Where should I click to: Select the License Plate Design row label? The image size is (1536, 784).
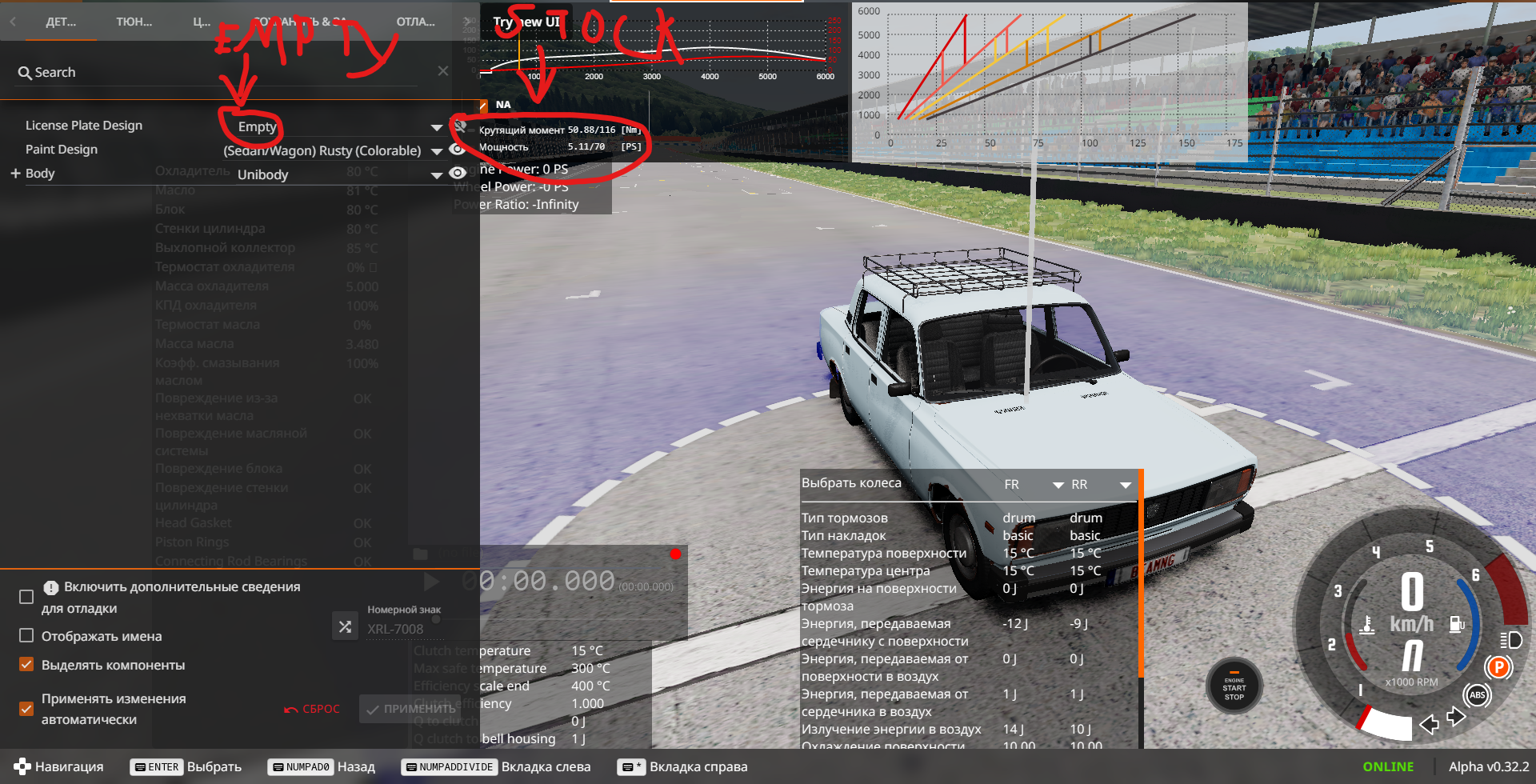[84, 126]
